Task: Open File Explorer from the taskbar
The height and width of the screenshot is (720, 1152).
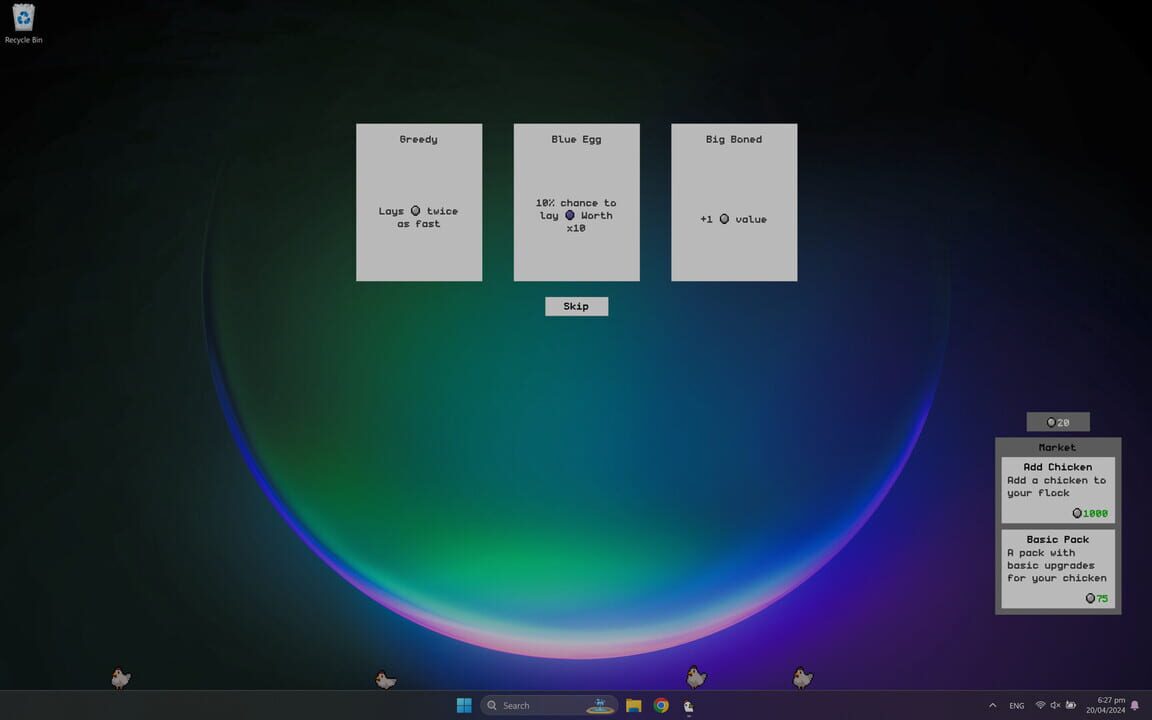Action: [633, 705]
